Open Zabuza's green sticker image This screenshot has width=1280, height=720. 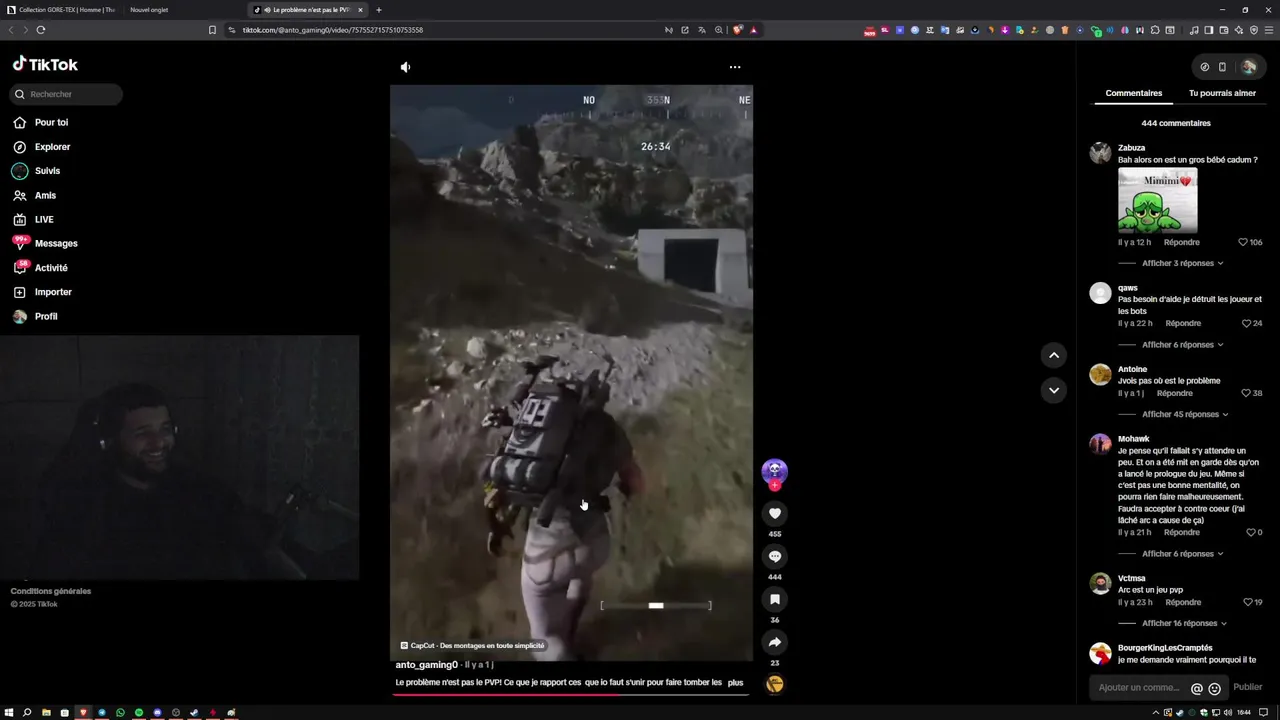point(1157,200)
